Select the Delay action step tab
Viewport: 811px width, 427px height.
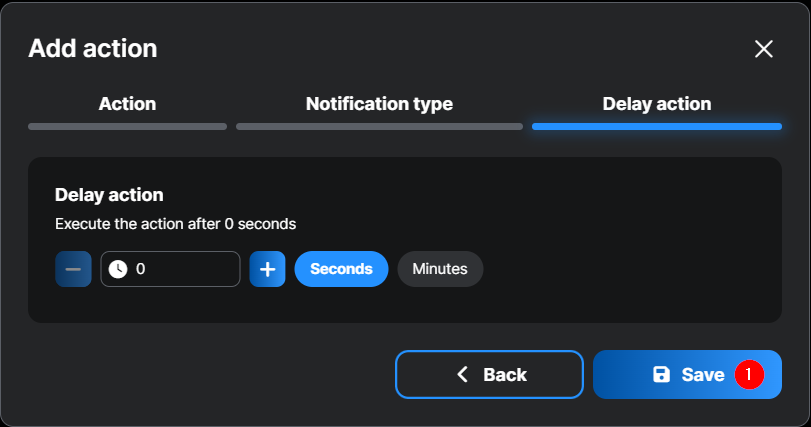click(x=656, y=104)
